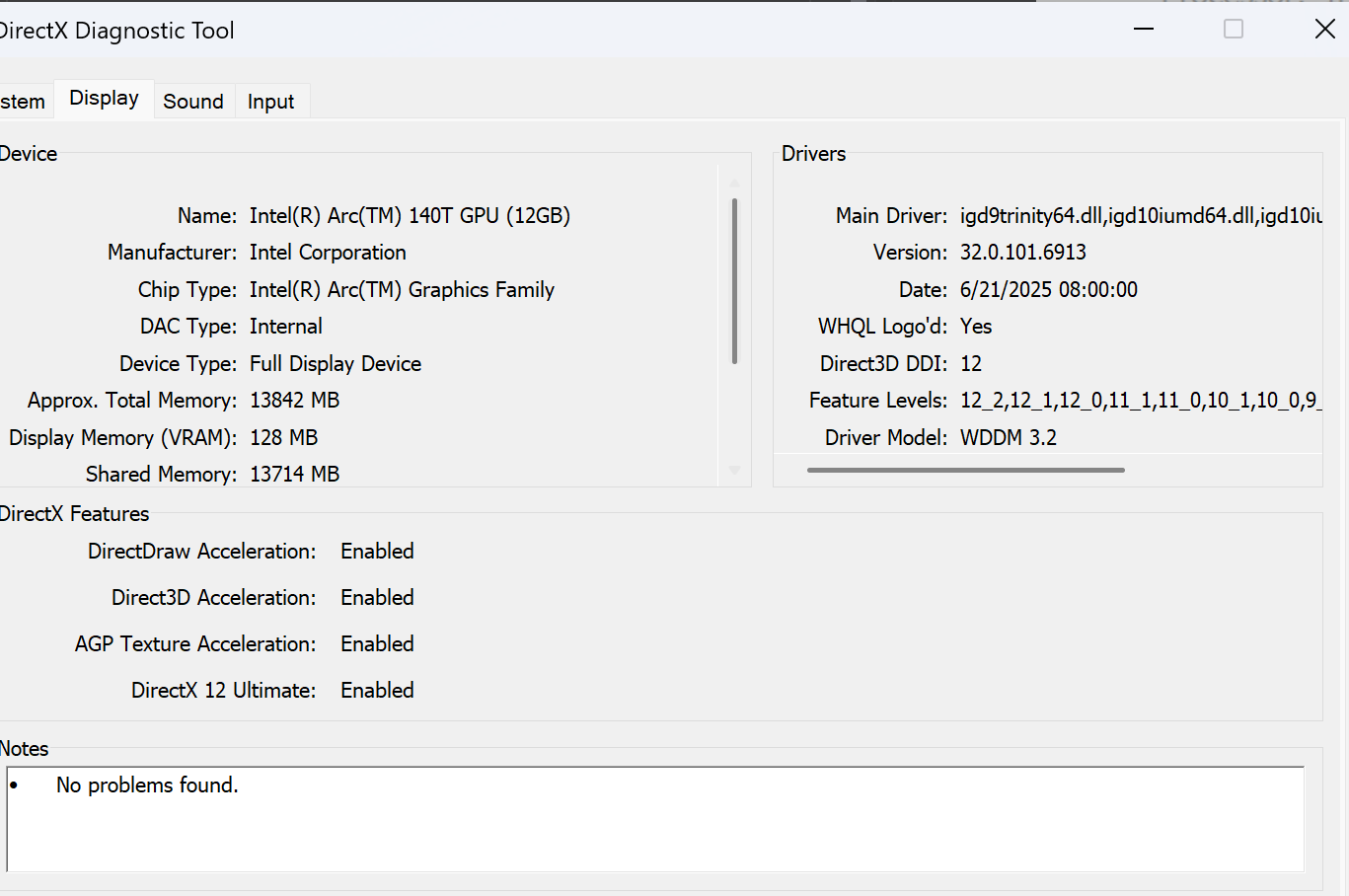The image size is (1349, 896).
Task: Click the 'DirectX 12 Ultimate:' label
Action: coord(224,691)
